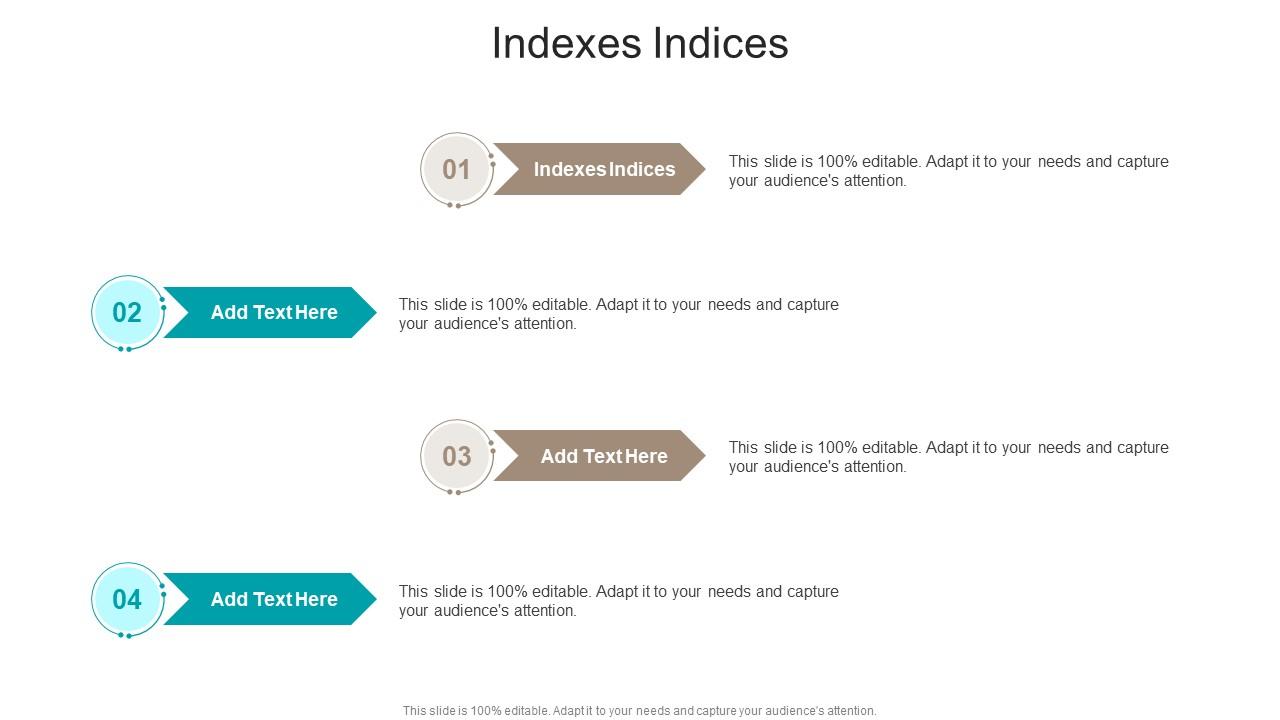Select the description paragraph for item 02
Viewport: 1280px width, 720px height.
(618, 314)
